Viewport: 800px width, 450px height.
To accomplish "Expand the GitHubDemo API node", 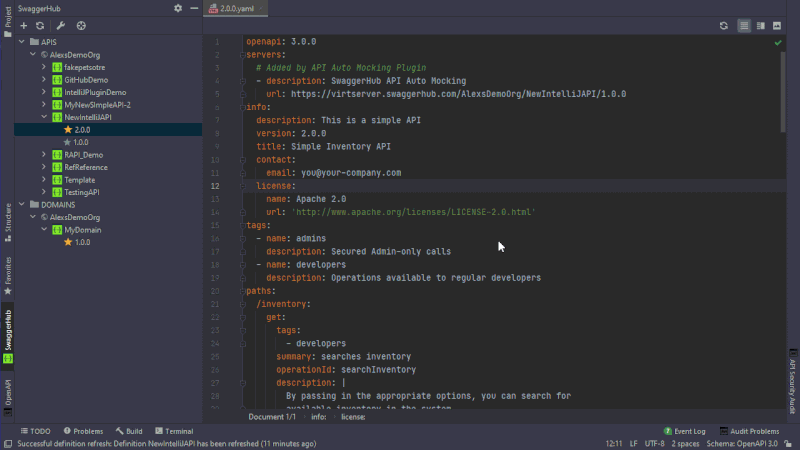I will click(44, 80).
